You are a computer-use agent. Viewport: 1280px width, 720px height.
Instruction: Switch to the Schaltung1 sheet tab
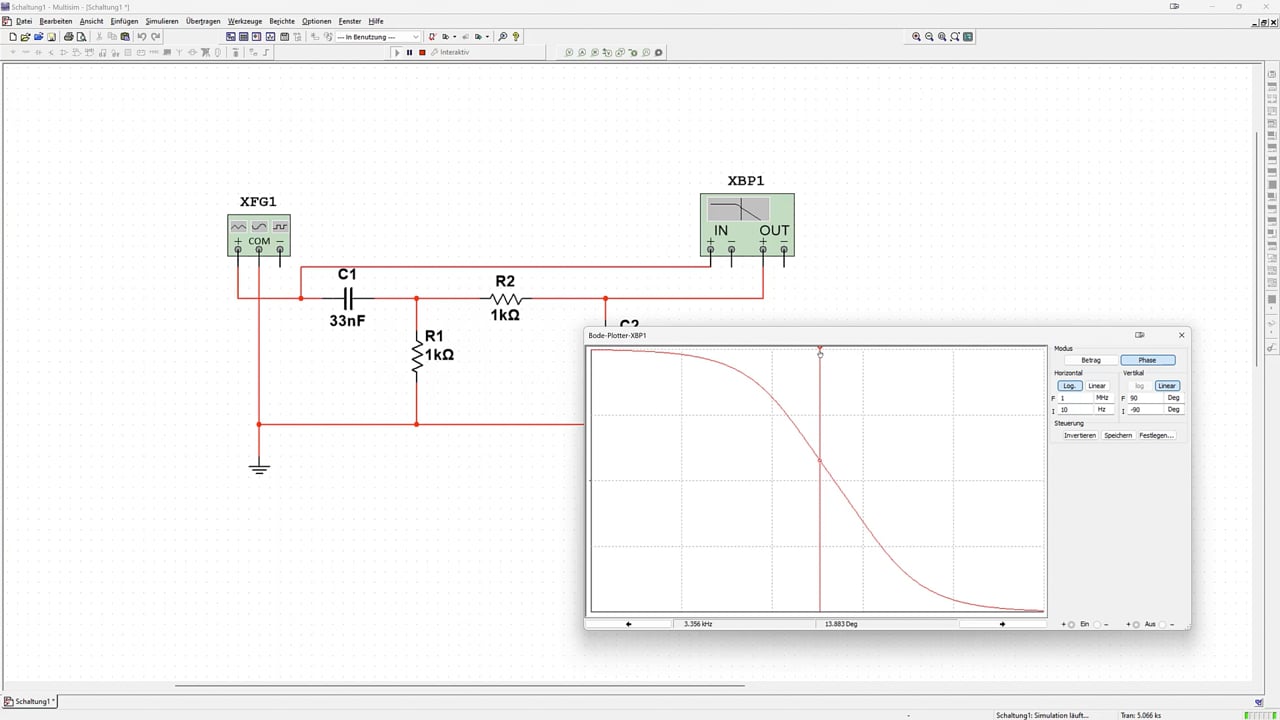tap(30, 702)
